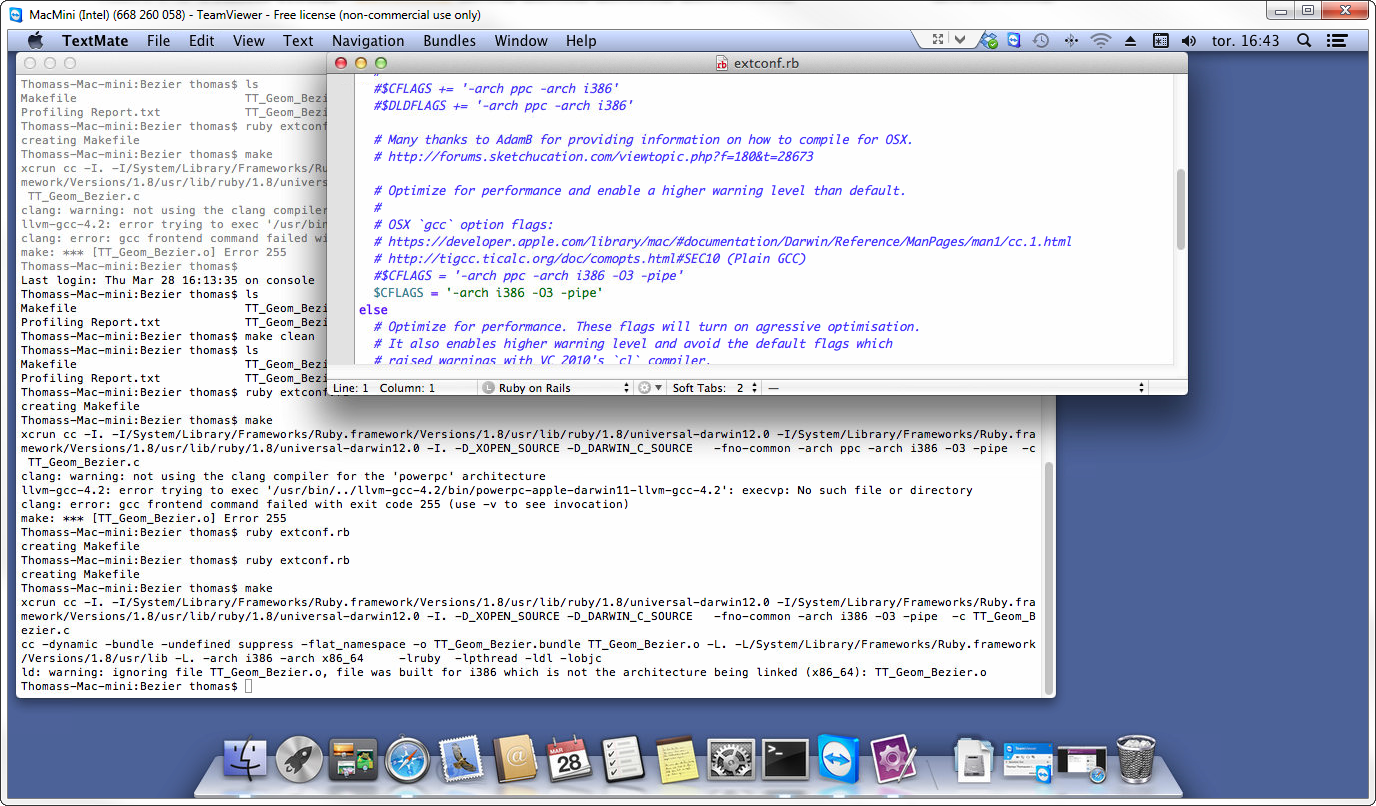Open the Text menu
The width and height of the screenshot is (1376, 806).
click(298, 41)
